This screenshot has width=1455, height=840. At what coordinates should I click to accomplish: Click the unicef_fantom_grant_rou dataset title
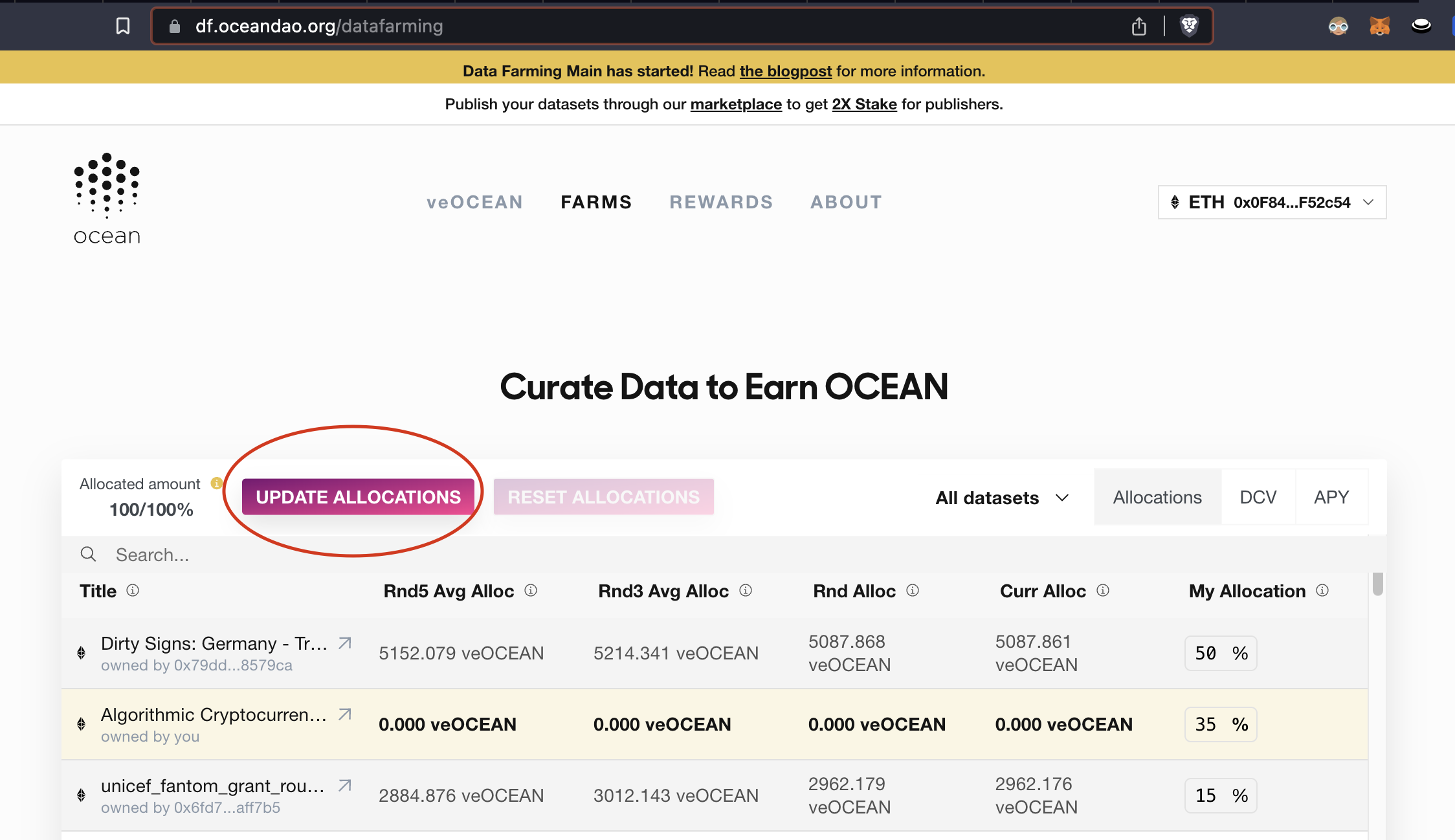pos(213,786)
